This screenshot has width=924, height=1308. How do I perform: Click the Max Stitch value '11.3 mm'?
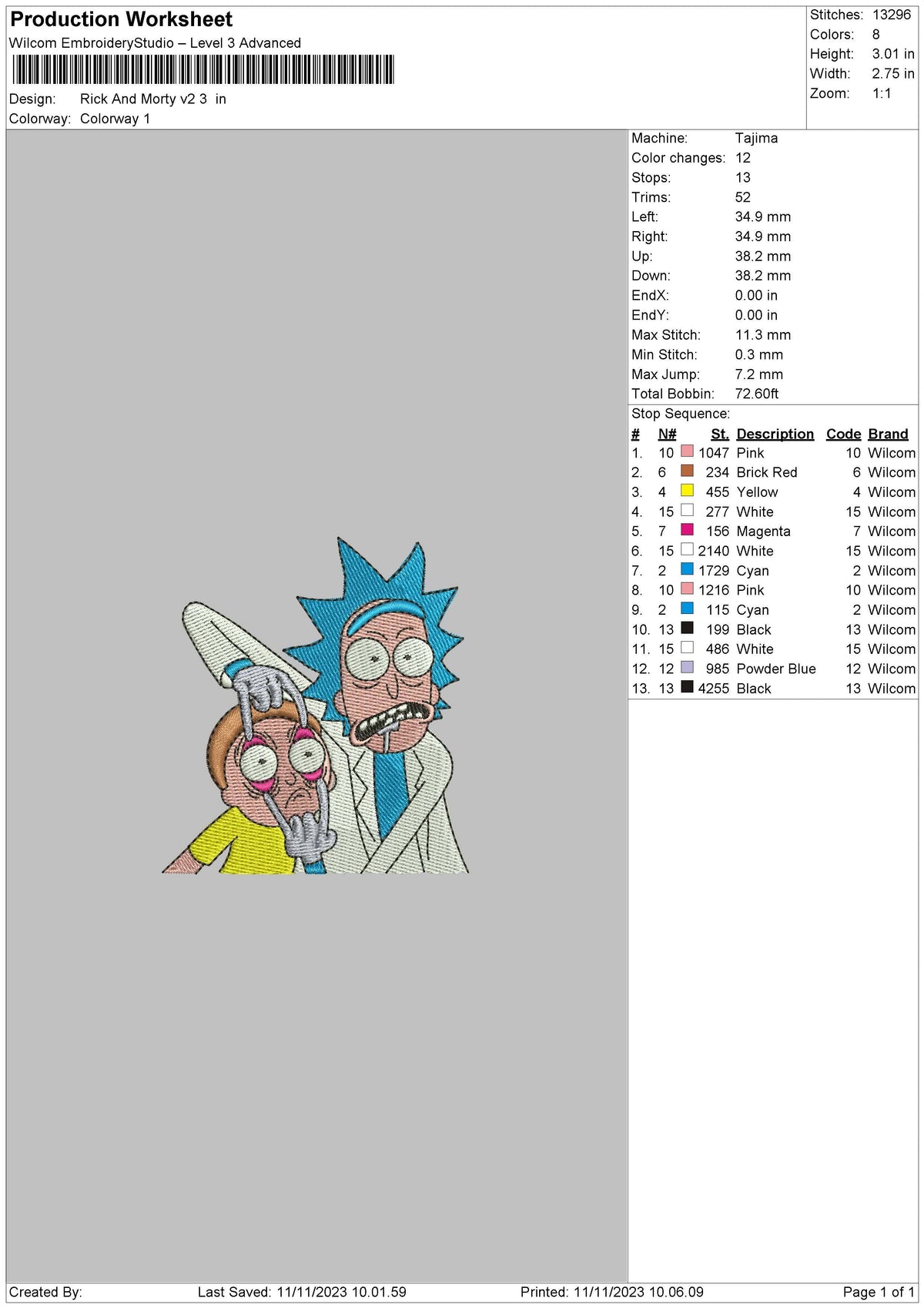click(763, 334)
